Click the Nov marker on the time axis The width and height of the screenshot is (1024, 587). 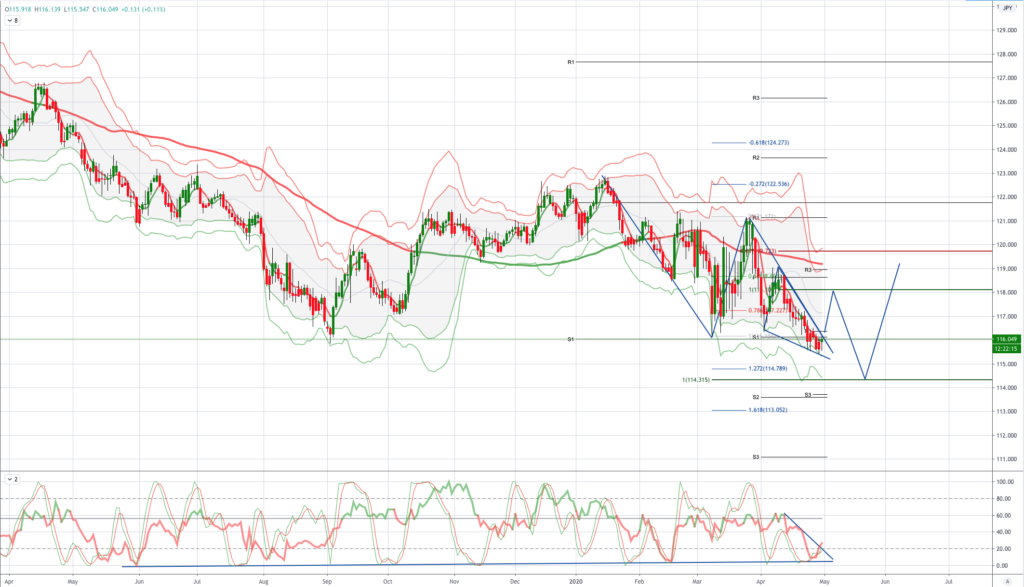point(453,580)
